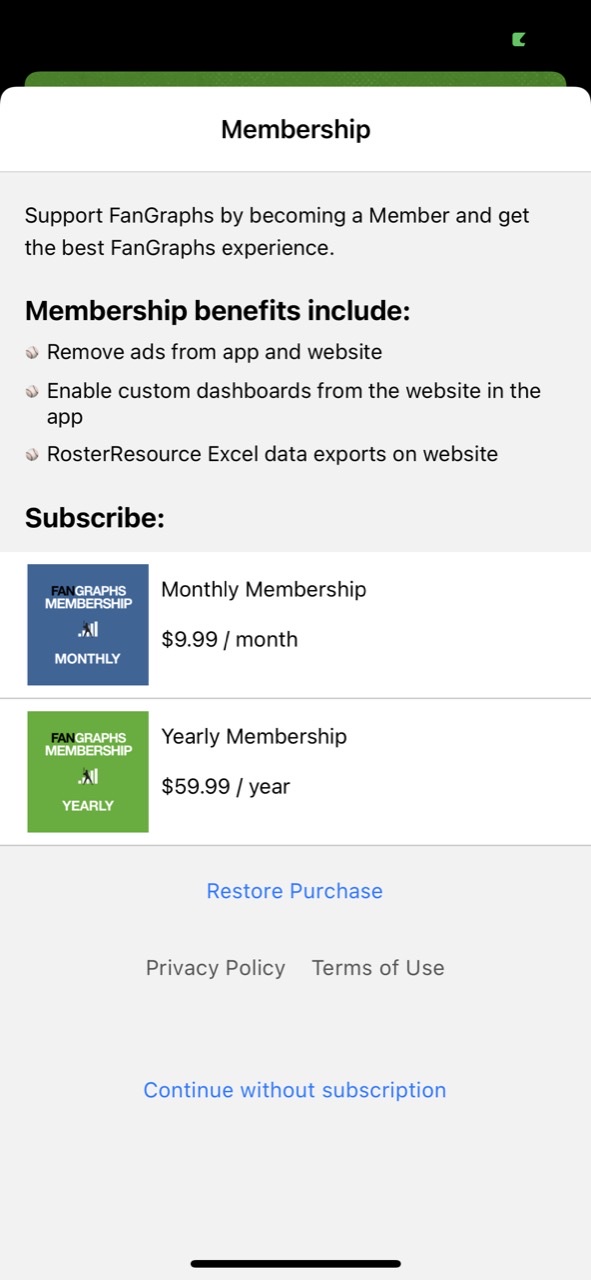The image size is (591, 1280).
Task: Choose the $59.99 / year price
Action: tap(226, 786)
